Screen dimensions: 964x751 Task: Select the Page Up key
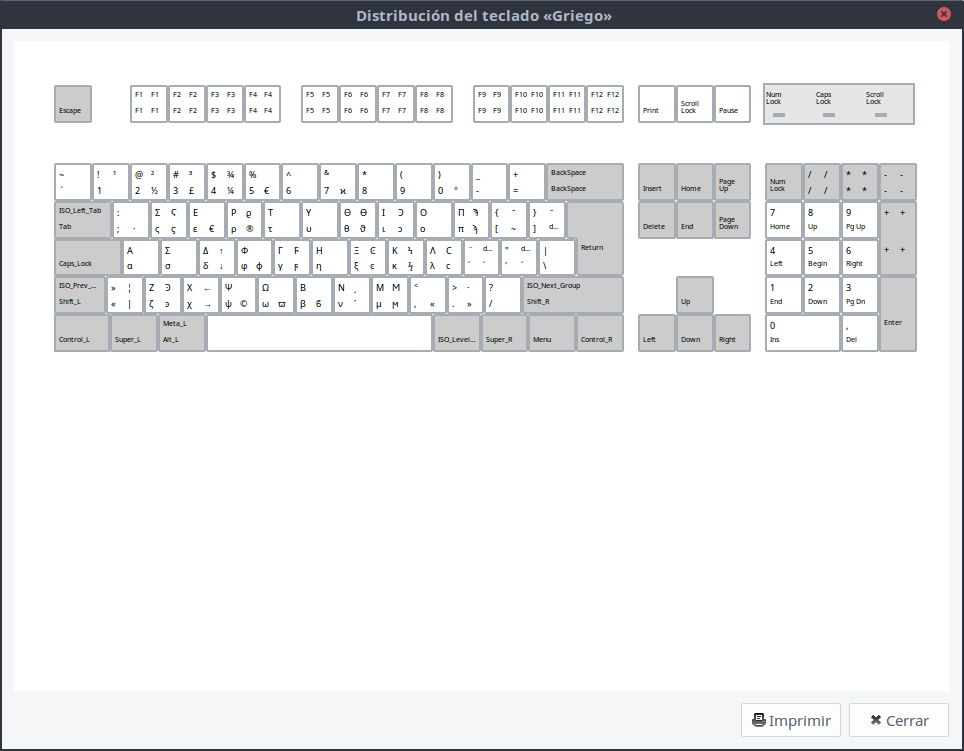pos(731,182)
